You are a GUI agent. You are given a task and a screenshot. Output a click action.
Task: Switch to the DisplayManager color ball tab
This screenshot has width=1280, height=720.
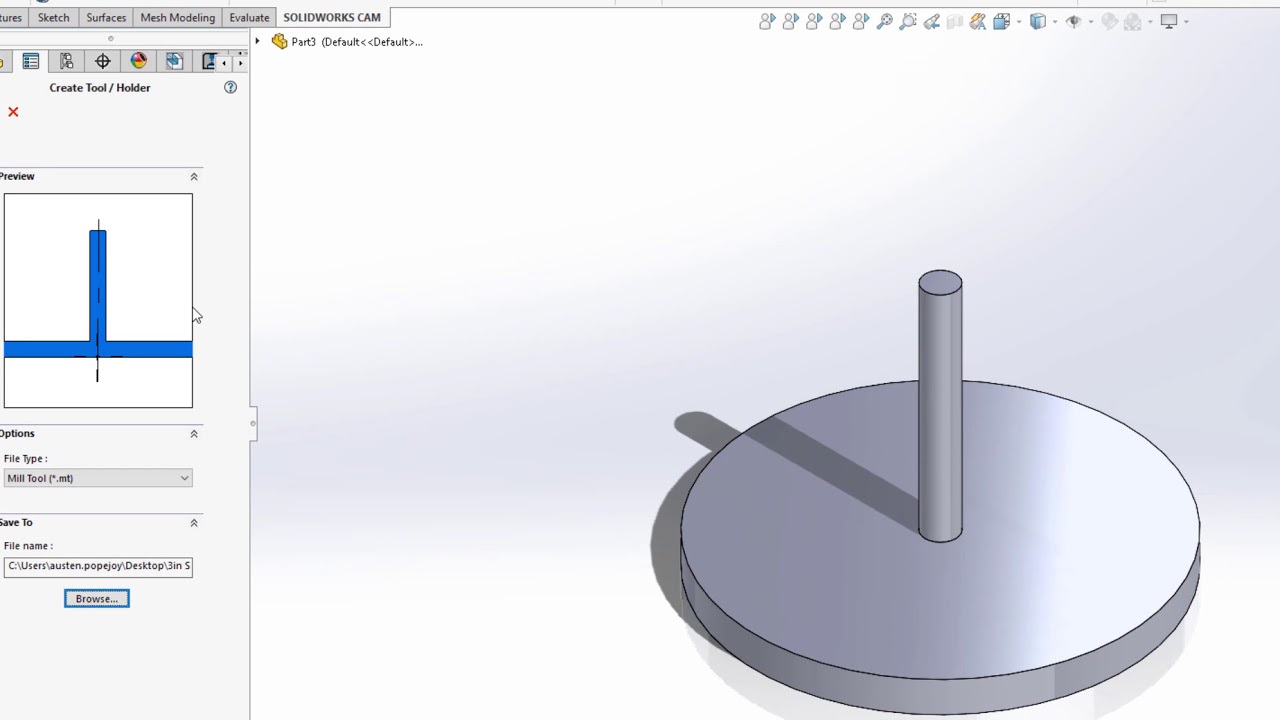click(x=138, y=62)
